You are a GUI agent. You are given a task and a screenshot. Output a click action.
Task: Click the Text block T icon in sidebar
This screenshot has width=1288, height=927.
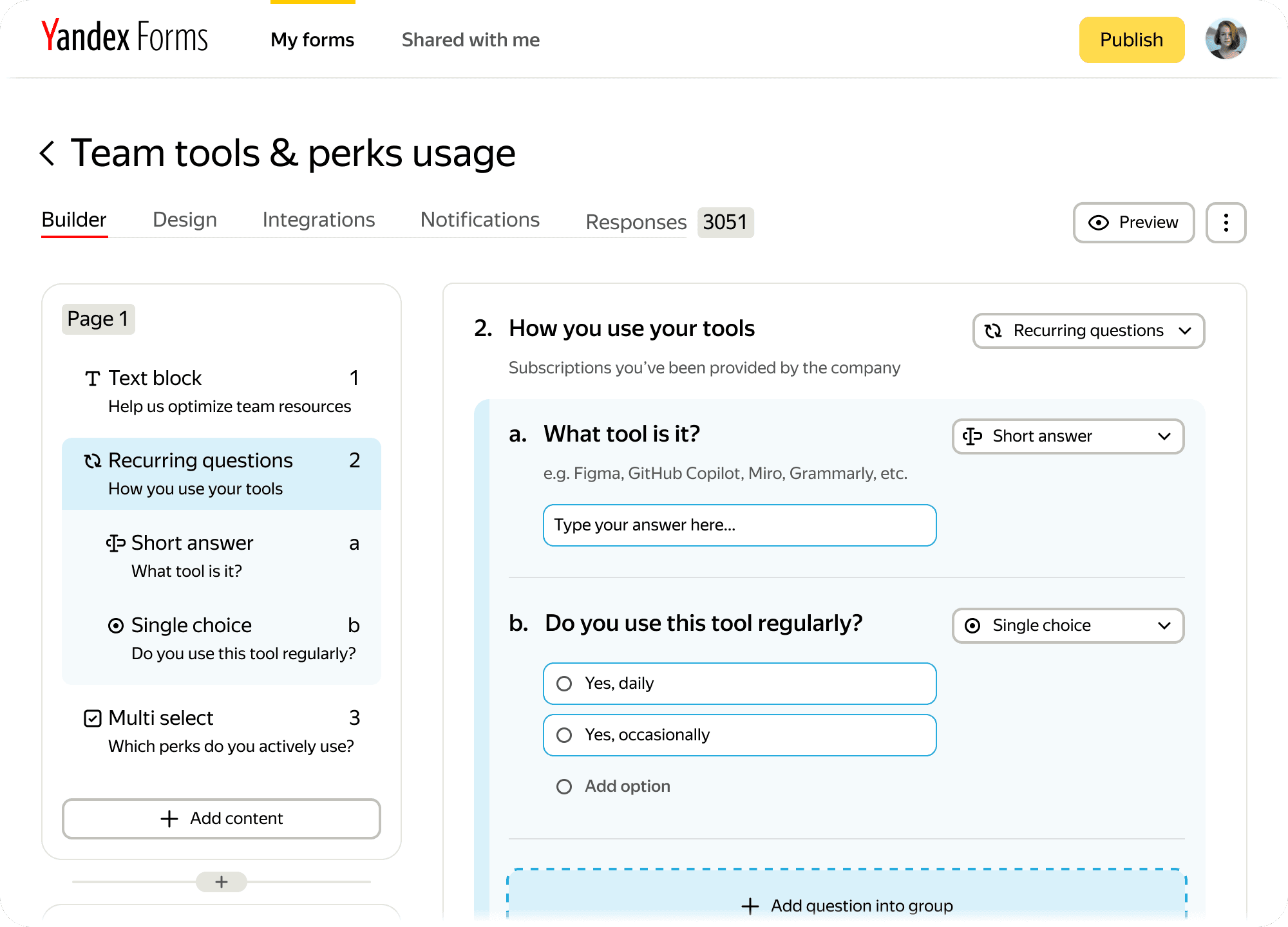93,379
